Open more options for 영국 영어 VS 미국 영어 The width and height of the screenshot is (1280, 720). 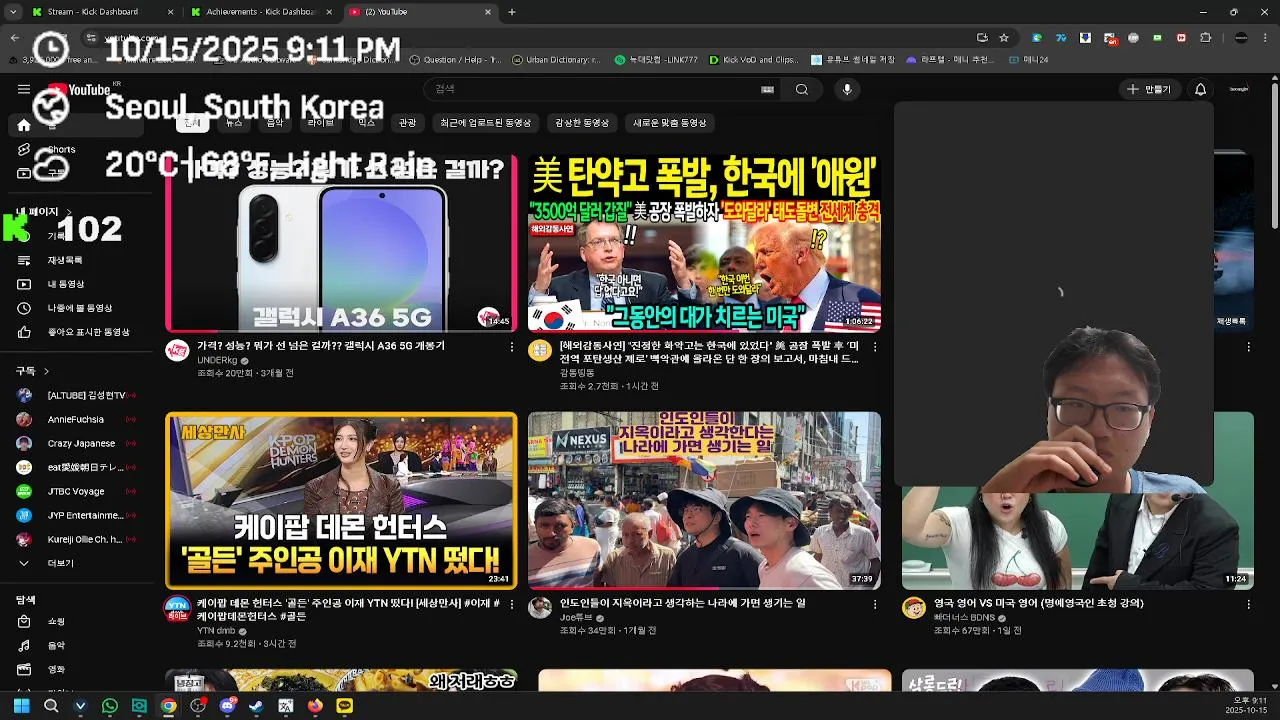point(1248,604)
